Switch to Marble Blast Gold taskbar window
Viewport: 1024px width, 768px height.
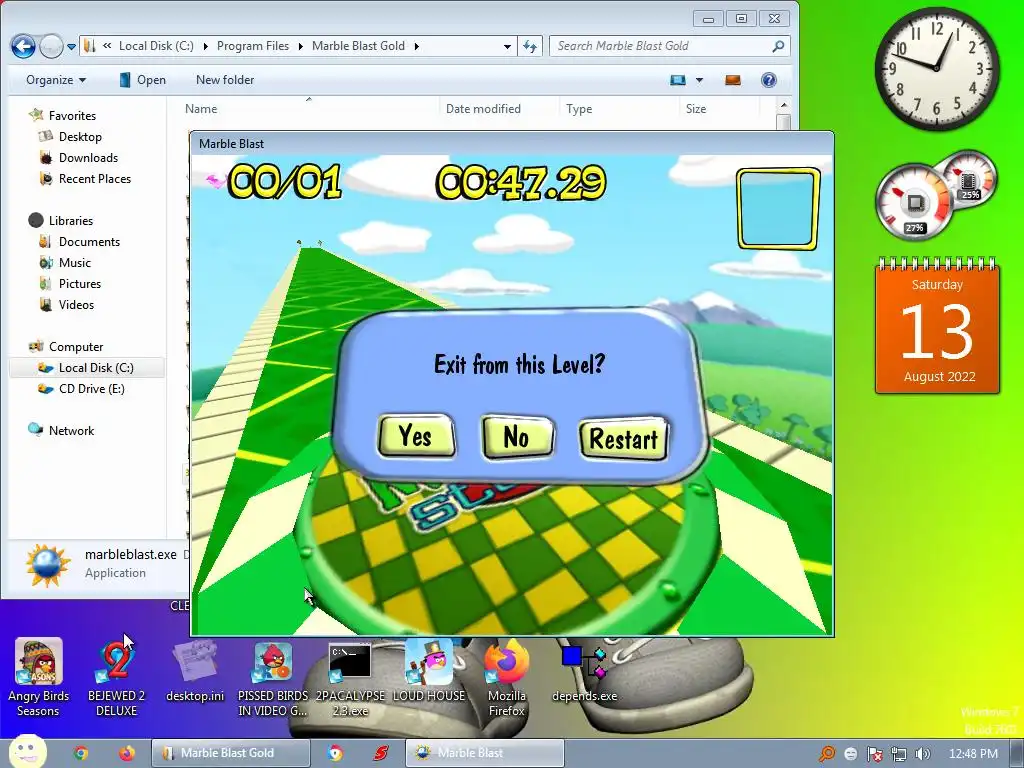[231, 753]
